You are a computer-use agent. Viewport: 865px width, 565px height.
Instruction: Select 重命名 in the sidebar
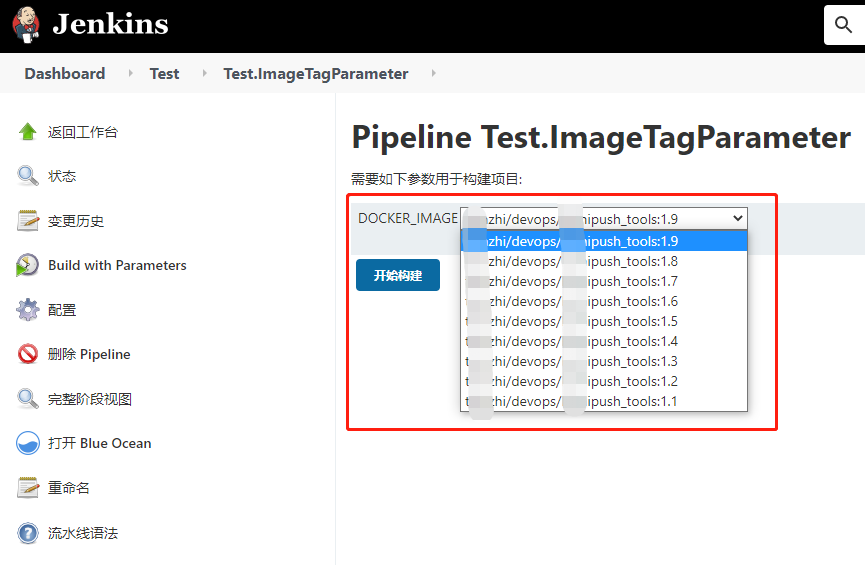coord(68,488)
